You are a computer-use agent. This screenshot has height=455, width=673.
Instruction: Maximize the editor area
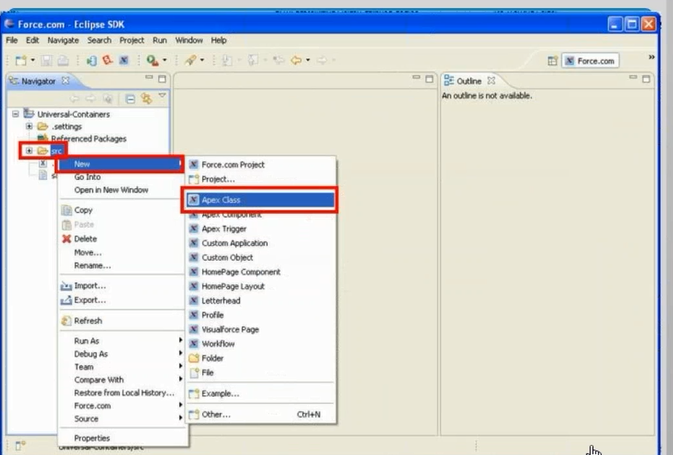(429, 79)
